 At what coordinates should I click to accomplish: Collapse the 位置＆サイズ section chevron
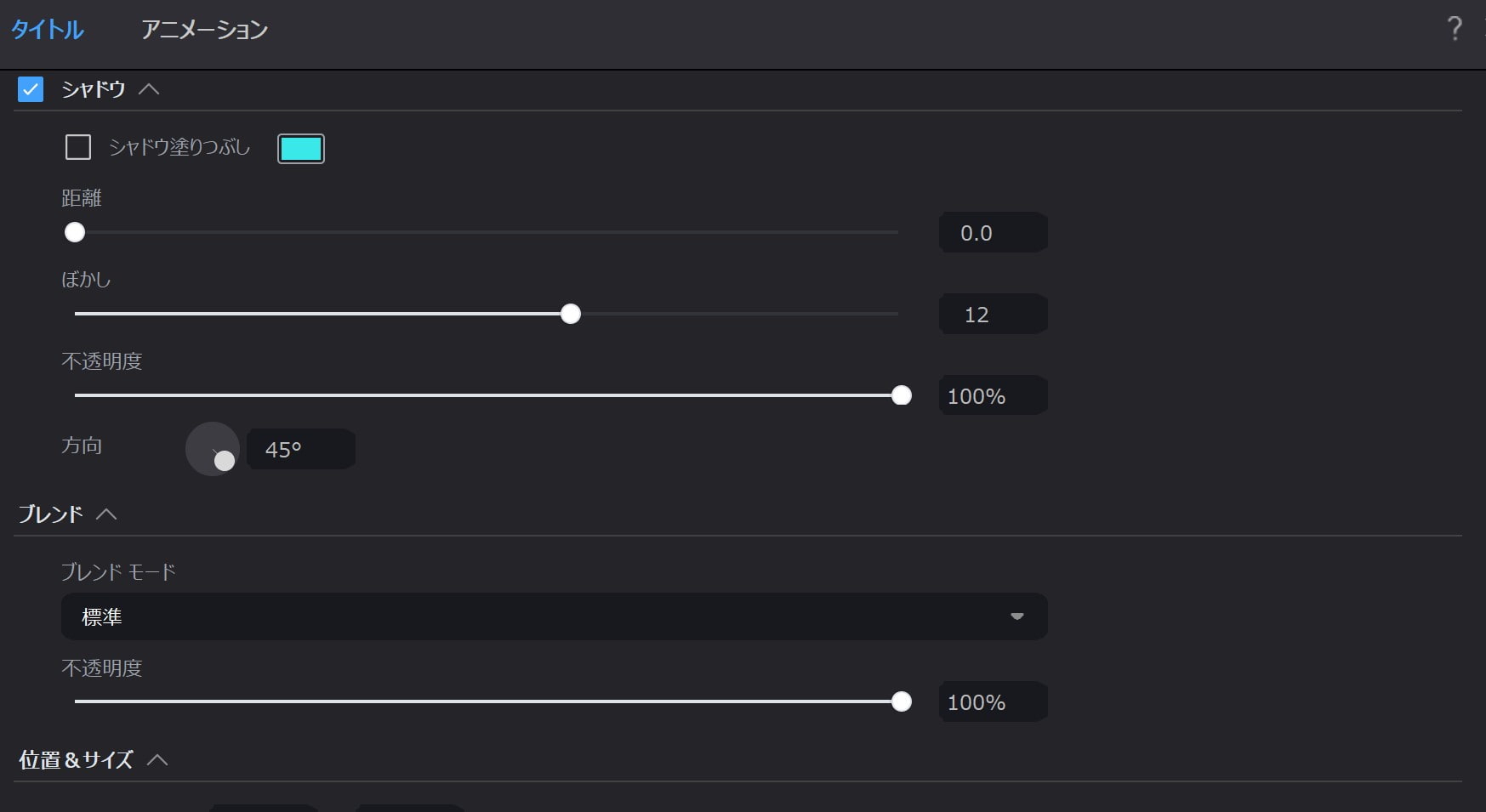coord(157,759)
